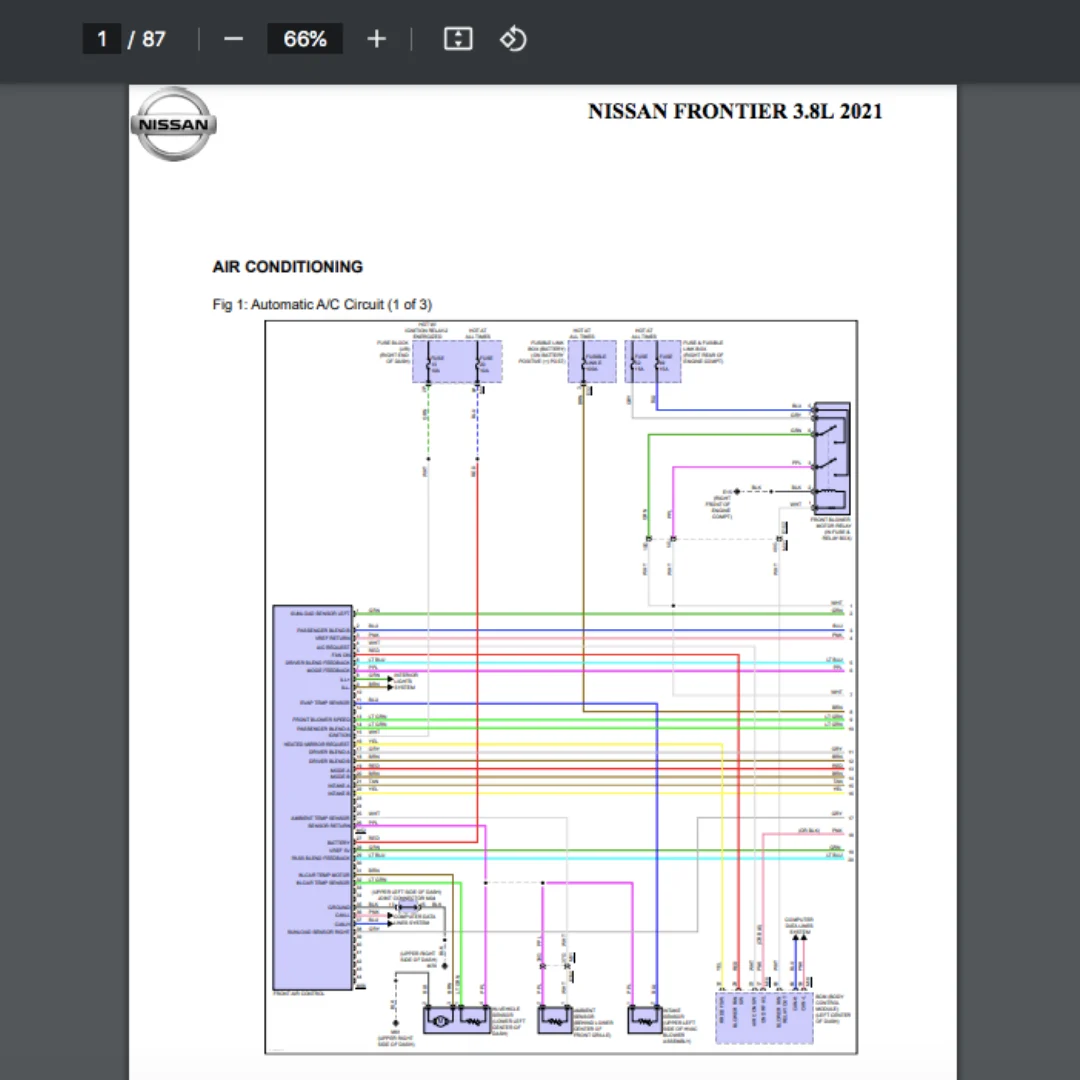
Task: Click the "BCM (BODY CONTROL MODULE)" label
Action: tap(833, 1008)
